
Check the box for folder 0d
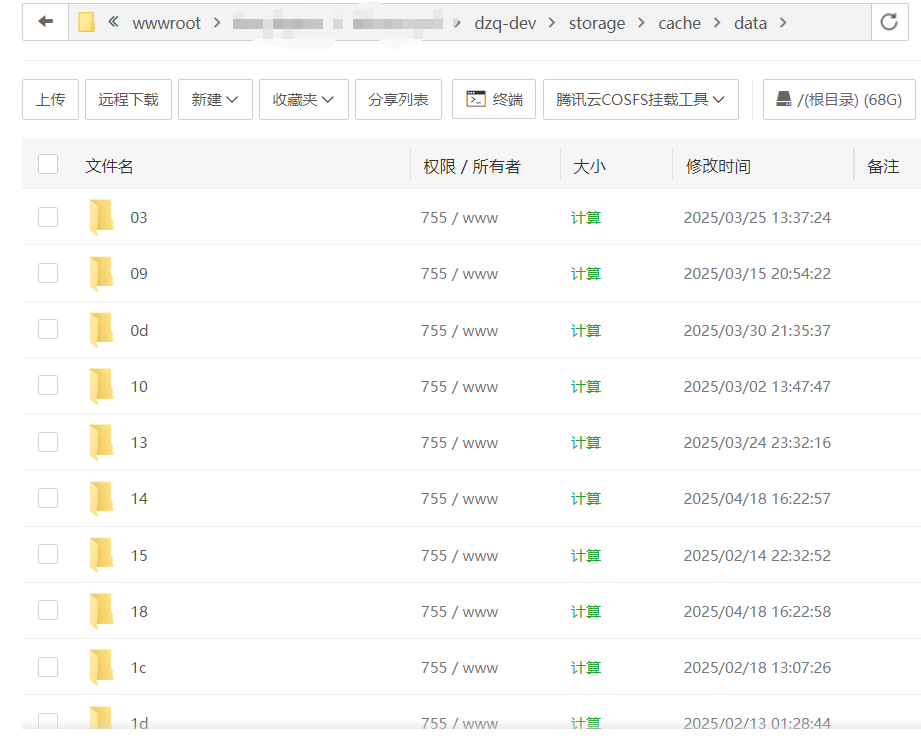[48, 330]
